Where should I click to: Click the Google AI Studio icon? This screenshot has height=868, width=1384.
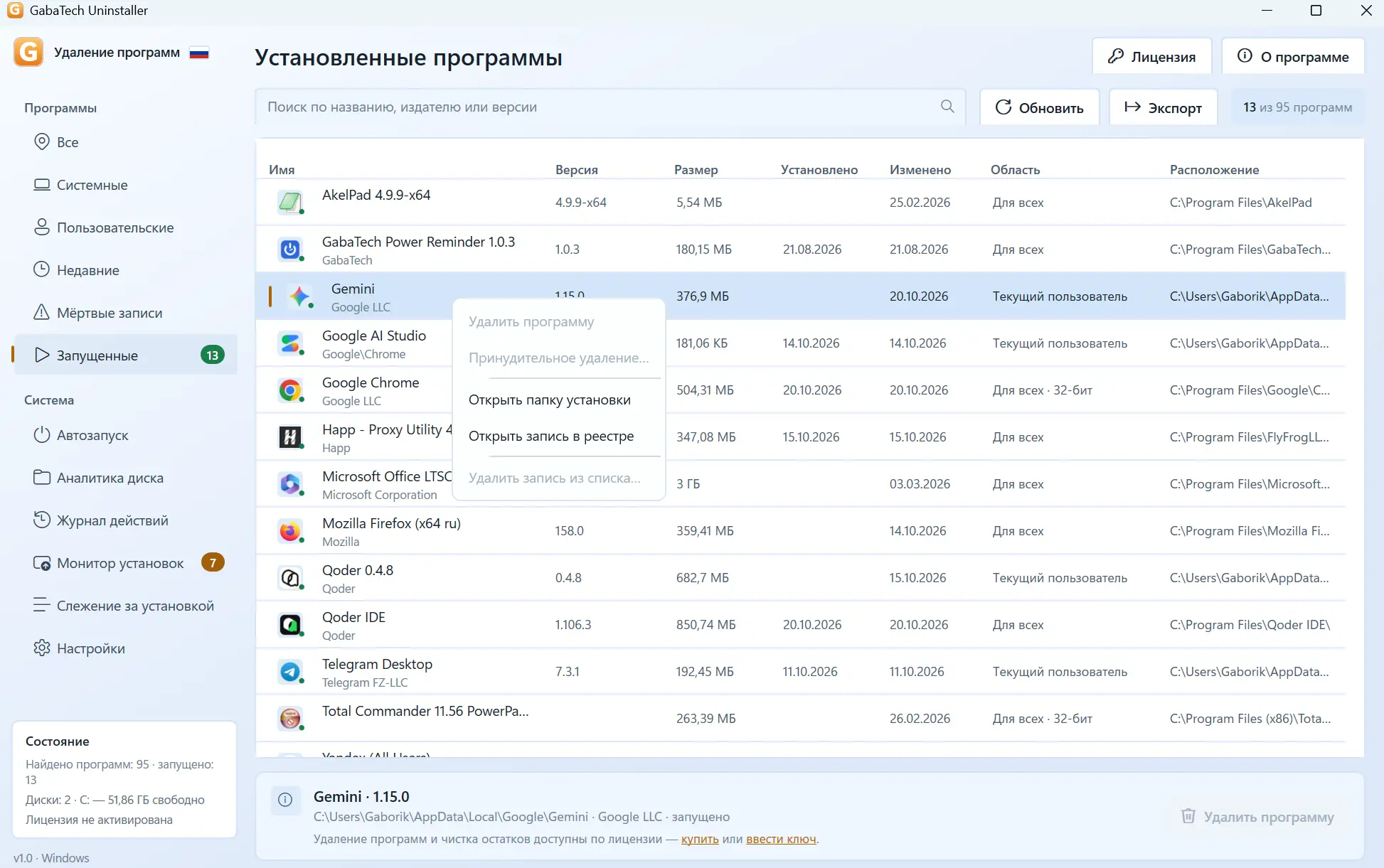pyautogui.click(x=290, y=343)
